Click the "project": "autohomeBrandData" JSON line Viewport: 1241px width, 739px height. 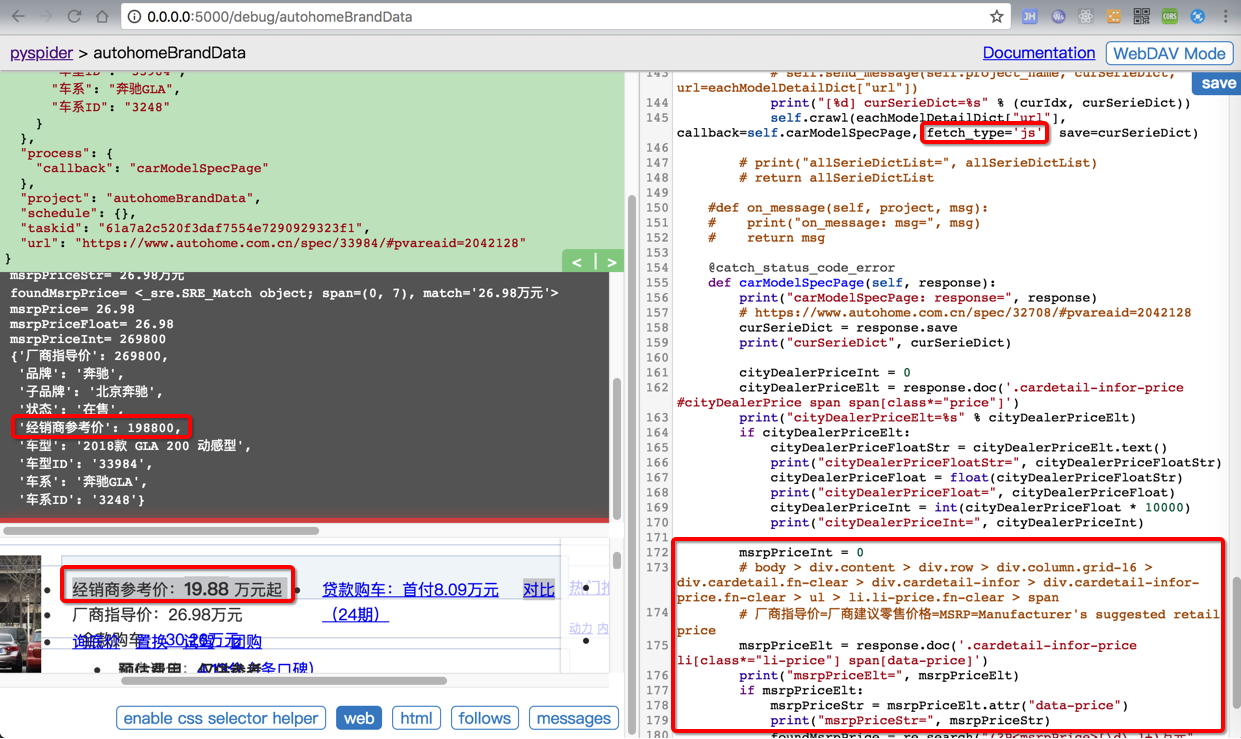click(x=141, y=198)
